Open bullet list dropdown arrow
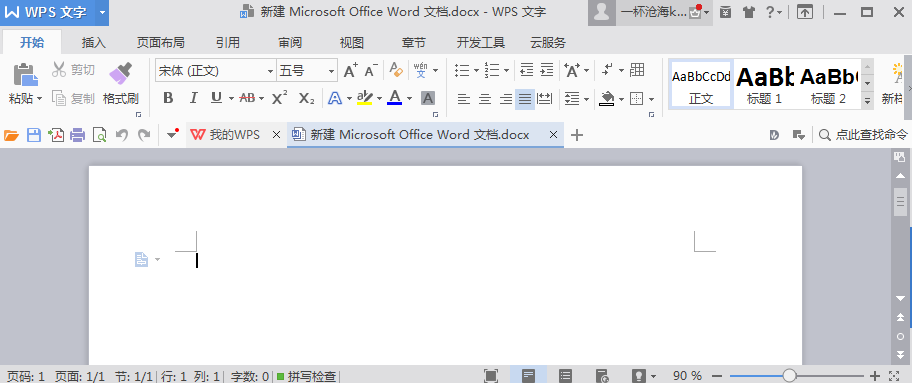 click(x=477, y=71)
